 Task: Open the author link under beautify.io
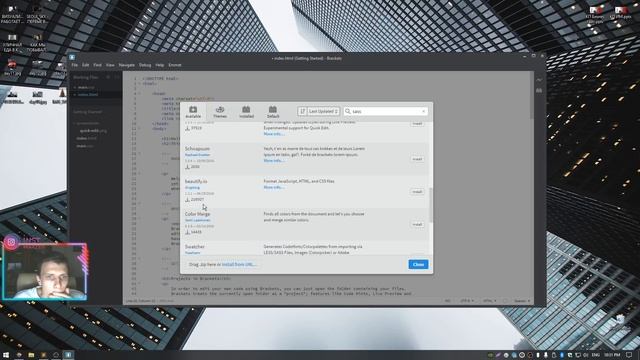[192, 187]
